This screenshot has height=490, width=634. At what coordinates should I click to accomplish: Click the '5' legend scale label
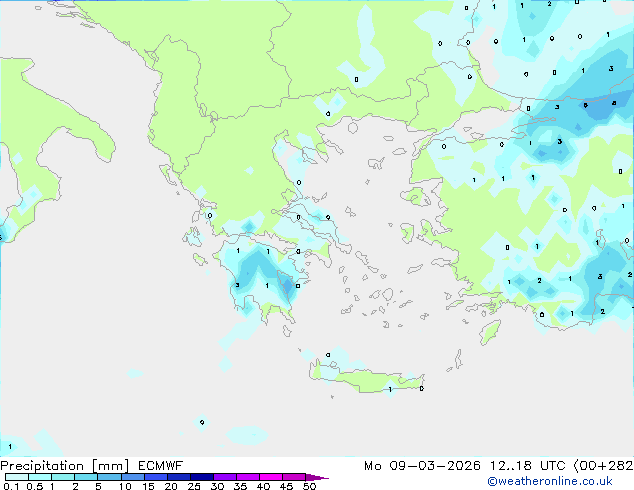tap(98, 486)
